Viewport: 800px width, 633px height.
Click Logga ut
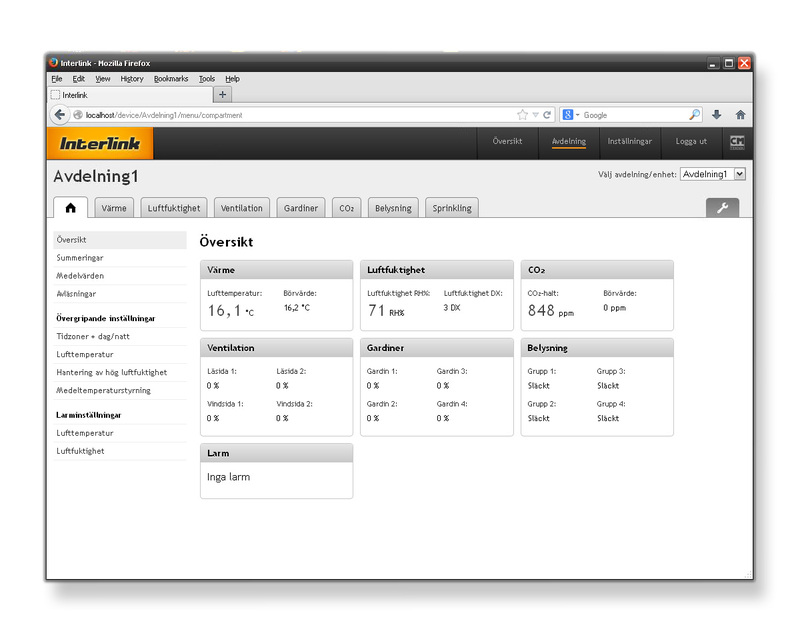691,141
